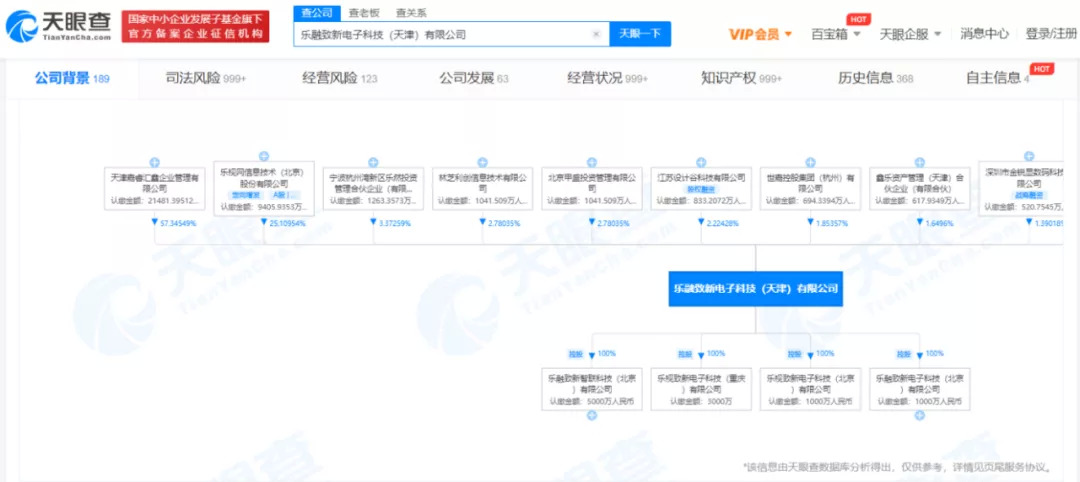This screenshot has width=1080, height=482.
Task: Click the 1.6496% share arrow
Action: tap(920, 223)
